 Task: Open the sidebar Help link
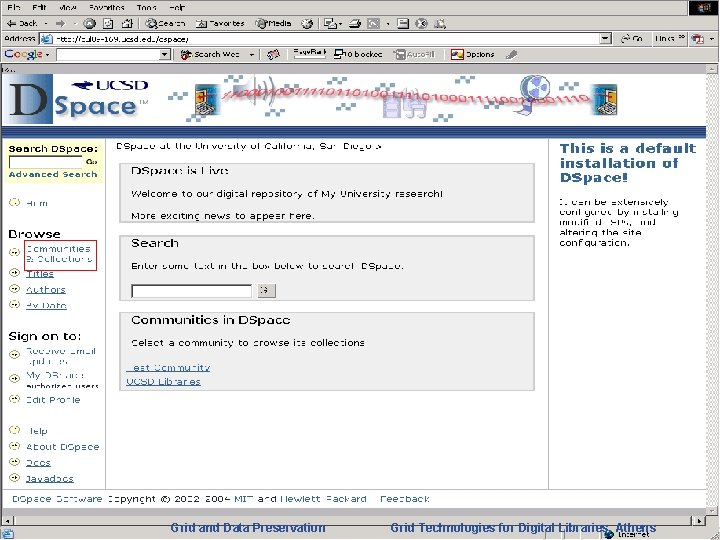37,431
